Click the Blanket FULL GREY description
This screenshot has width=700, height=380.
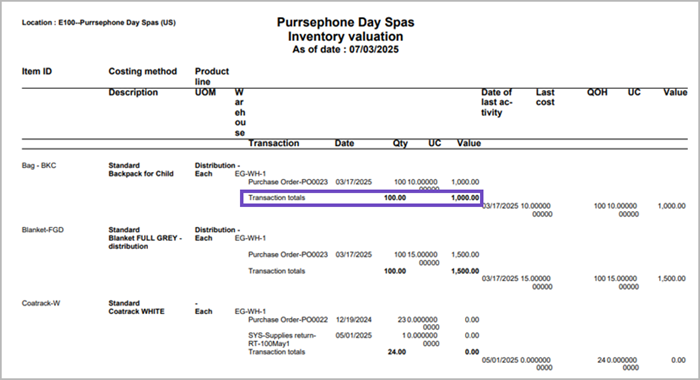145,242
